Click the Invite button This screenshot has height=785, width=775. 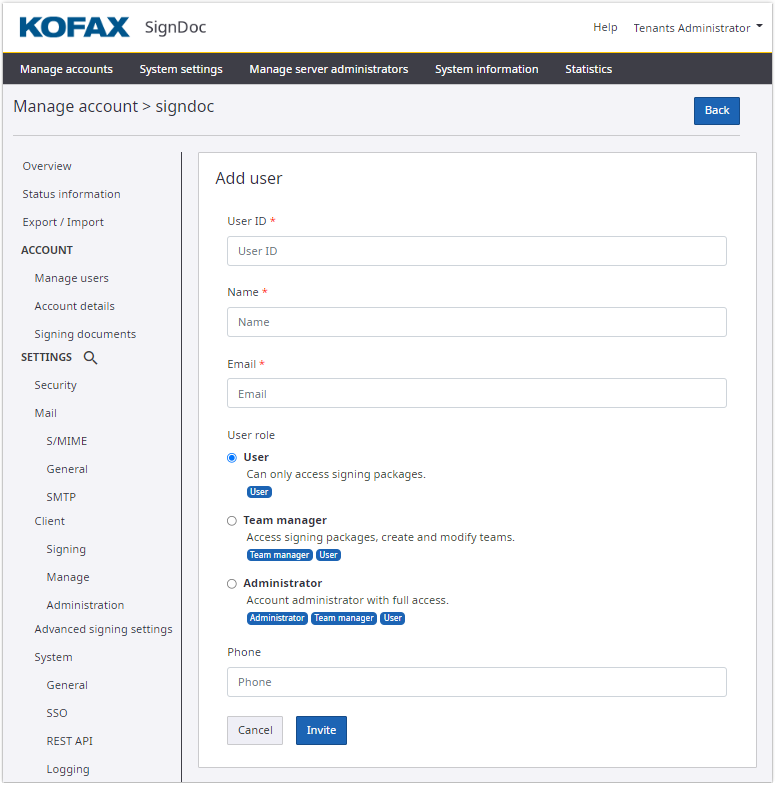click(321, 730)
